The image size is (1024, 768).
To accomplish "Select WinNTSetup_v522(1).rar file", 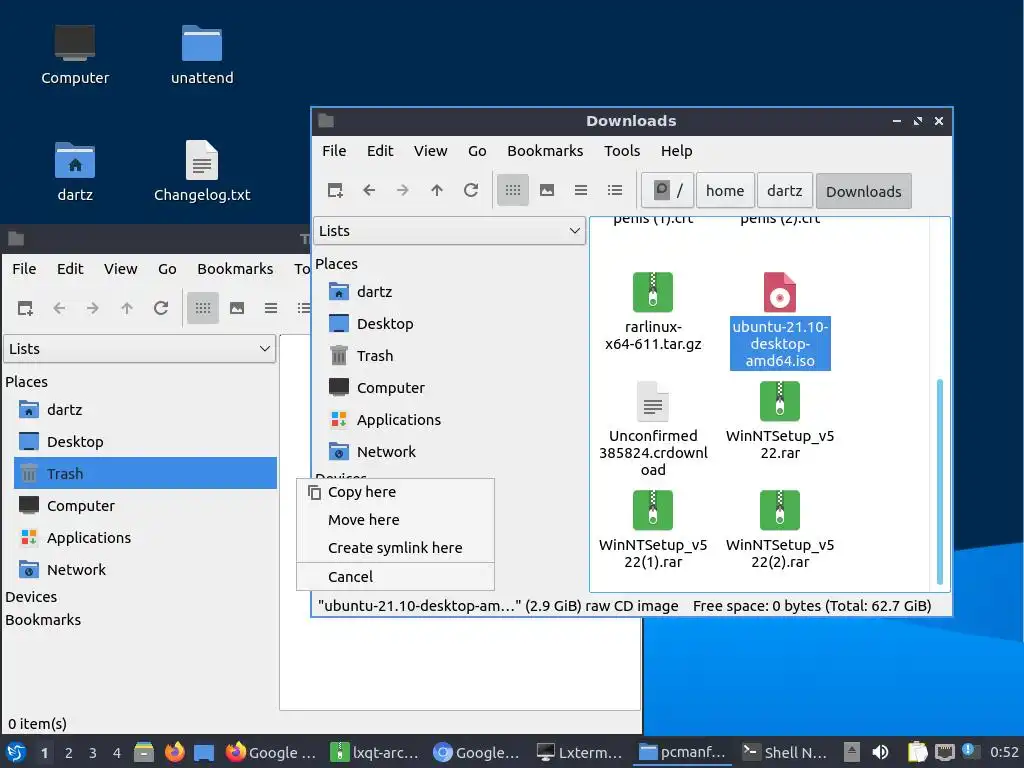I will point(652,530).
